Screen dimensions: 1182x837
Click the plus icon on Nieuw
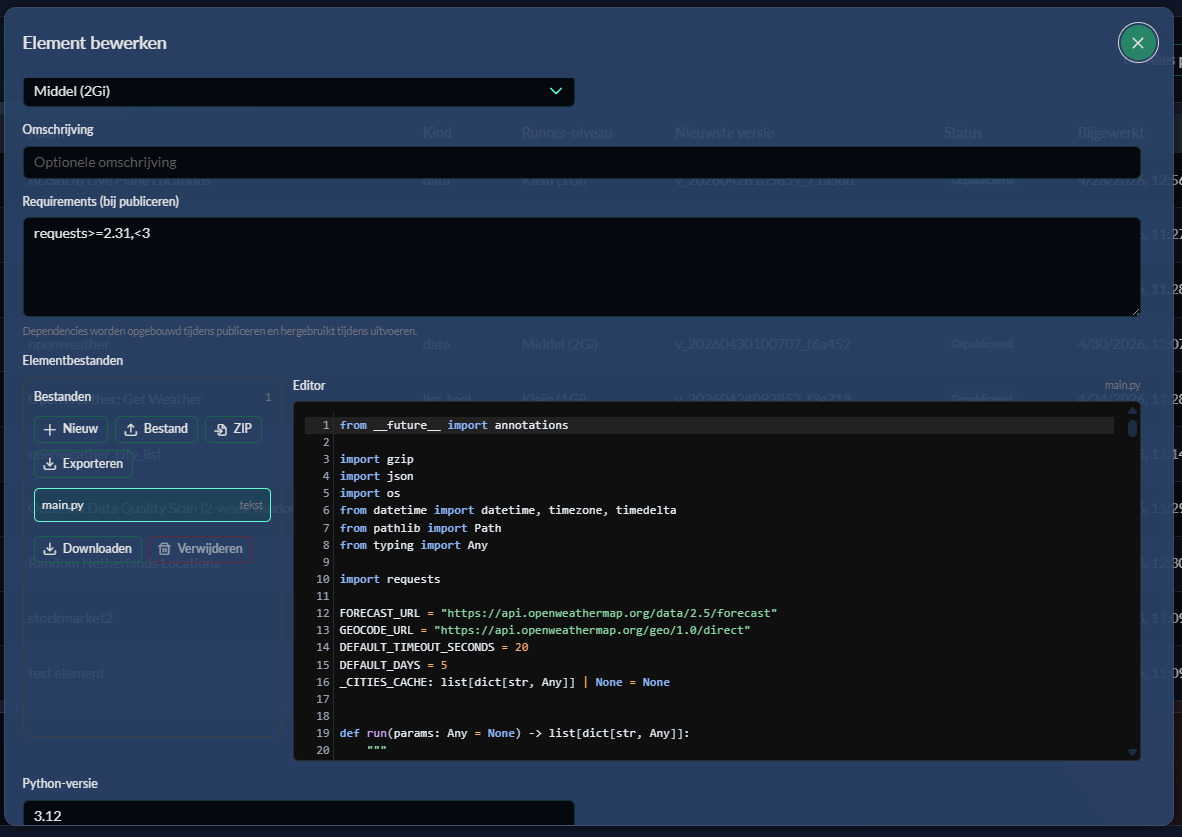click(x=50, y=429)
